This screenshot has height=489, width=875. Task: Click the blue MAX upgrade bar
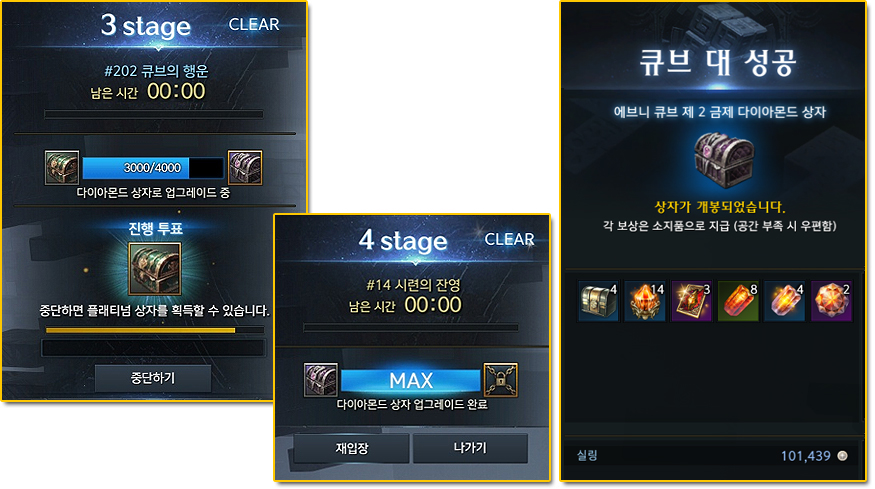click(x=411, y=380)
